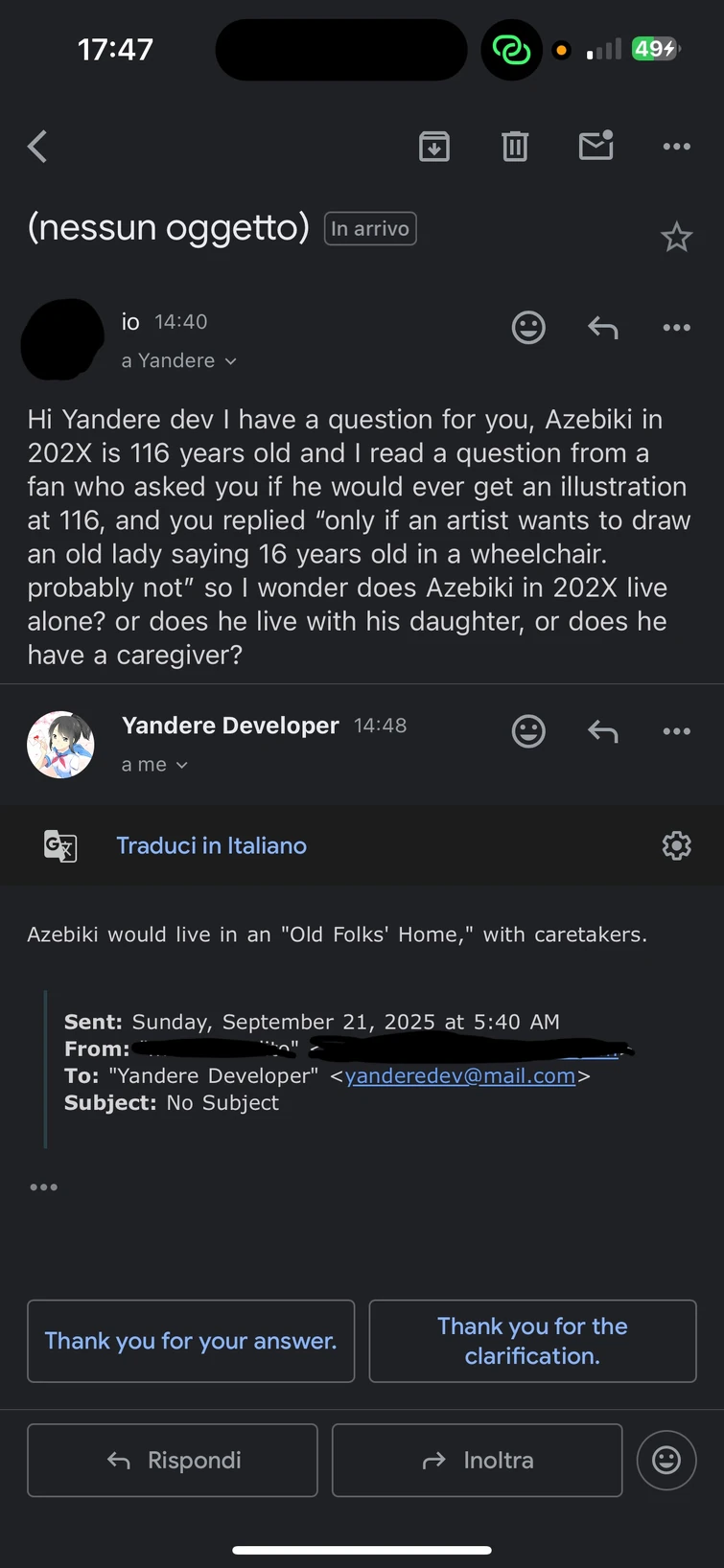Delete this email with trash icon
This screenshot has width=724, height=1568.
point(515,147)
